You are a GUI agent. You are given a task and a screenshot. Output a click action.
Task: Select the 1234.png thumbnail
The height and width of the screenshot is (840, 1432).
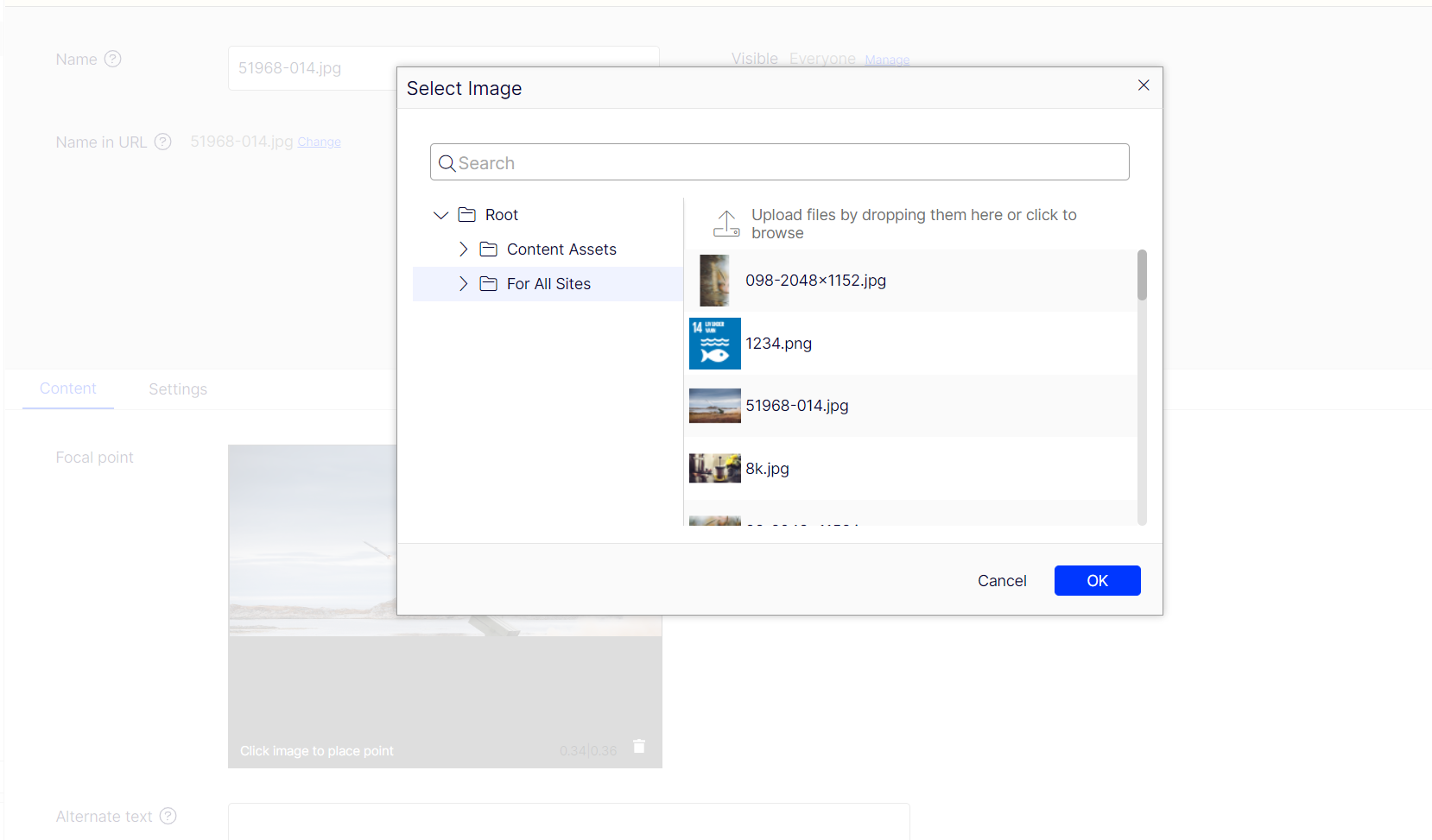point(715,344)
